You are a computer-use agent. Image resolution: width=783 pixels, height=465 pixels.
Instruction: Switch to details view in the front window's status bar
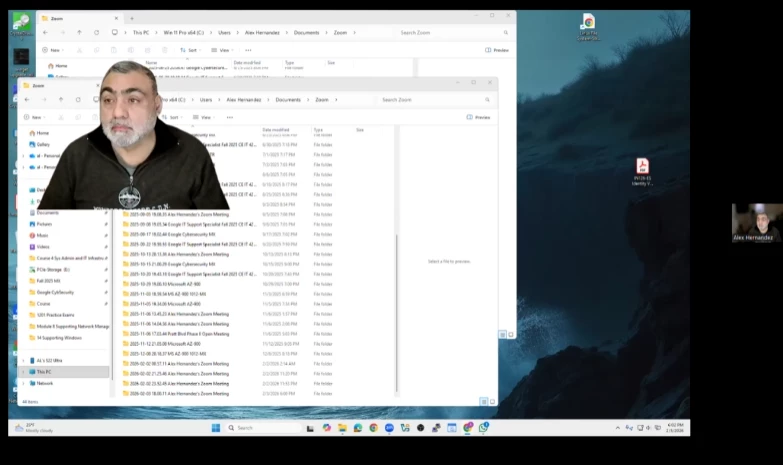click(483, 402)
